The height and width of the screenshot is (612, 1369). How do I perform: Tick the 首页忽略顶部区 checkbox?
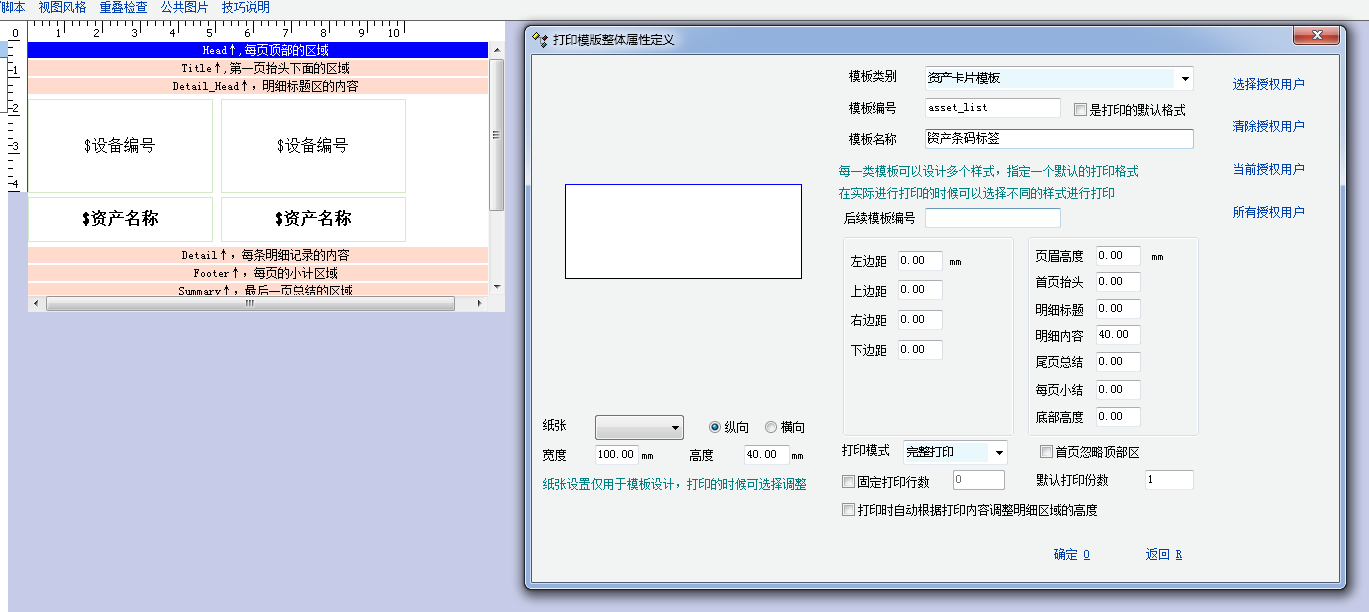tap(1047, 452)
